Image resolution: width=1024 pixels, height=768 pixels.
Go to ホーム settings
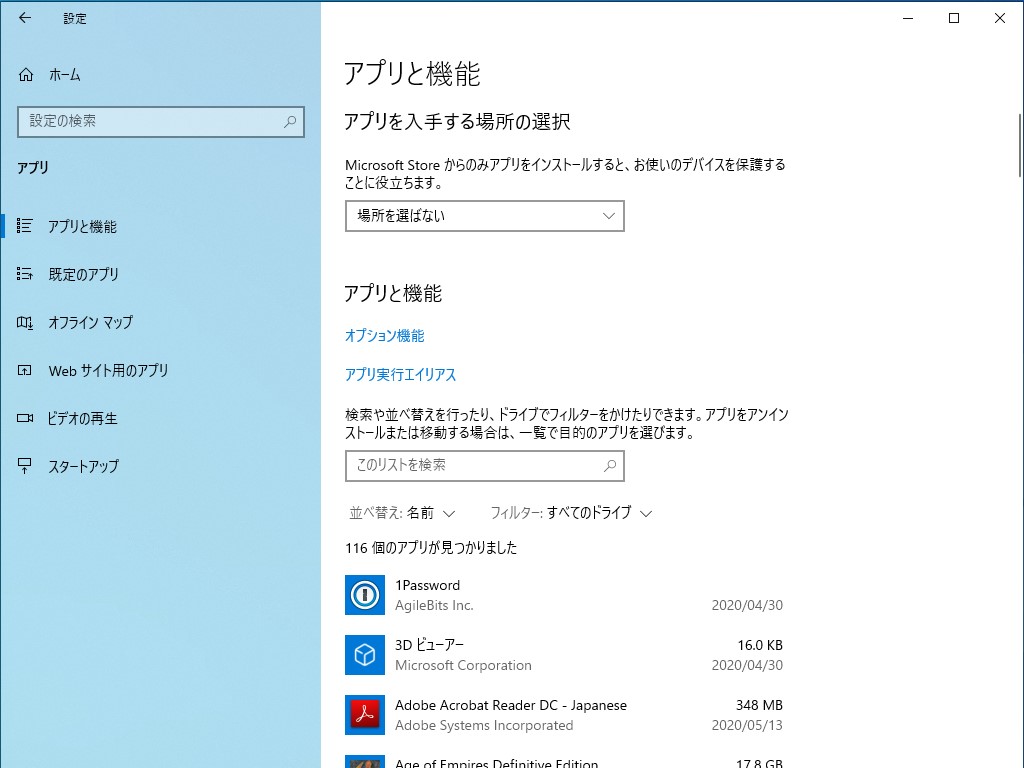click(x=161, y=74)
